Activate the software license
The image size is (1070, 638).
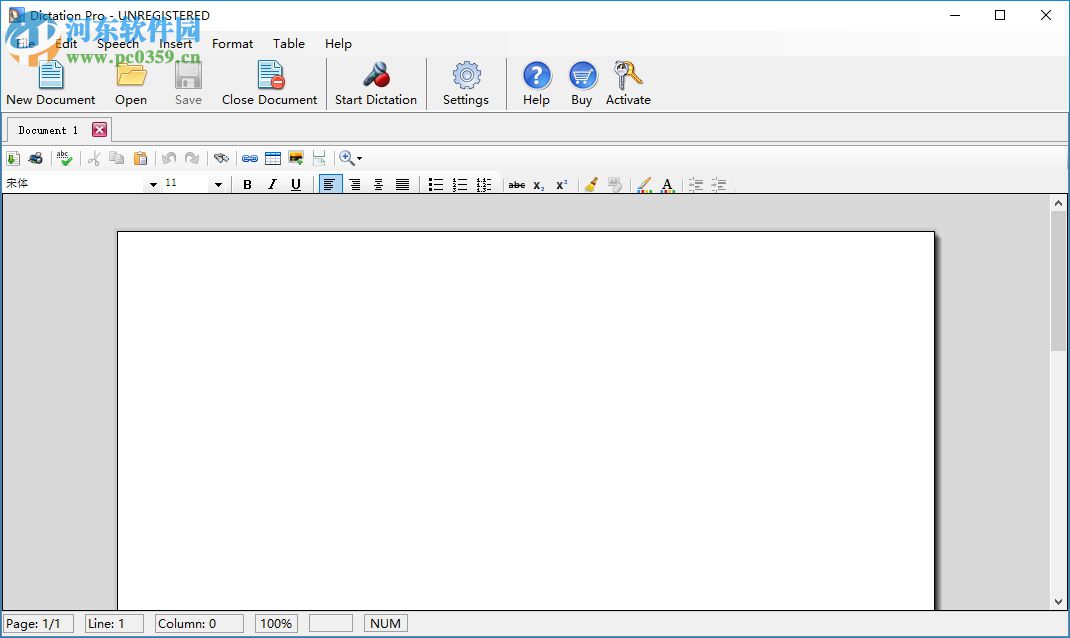click(x=628, y=82)
